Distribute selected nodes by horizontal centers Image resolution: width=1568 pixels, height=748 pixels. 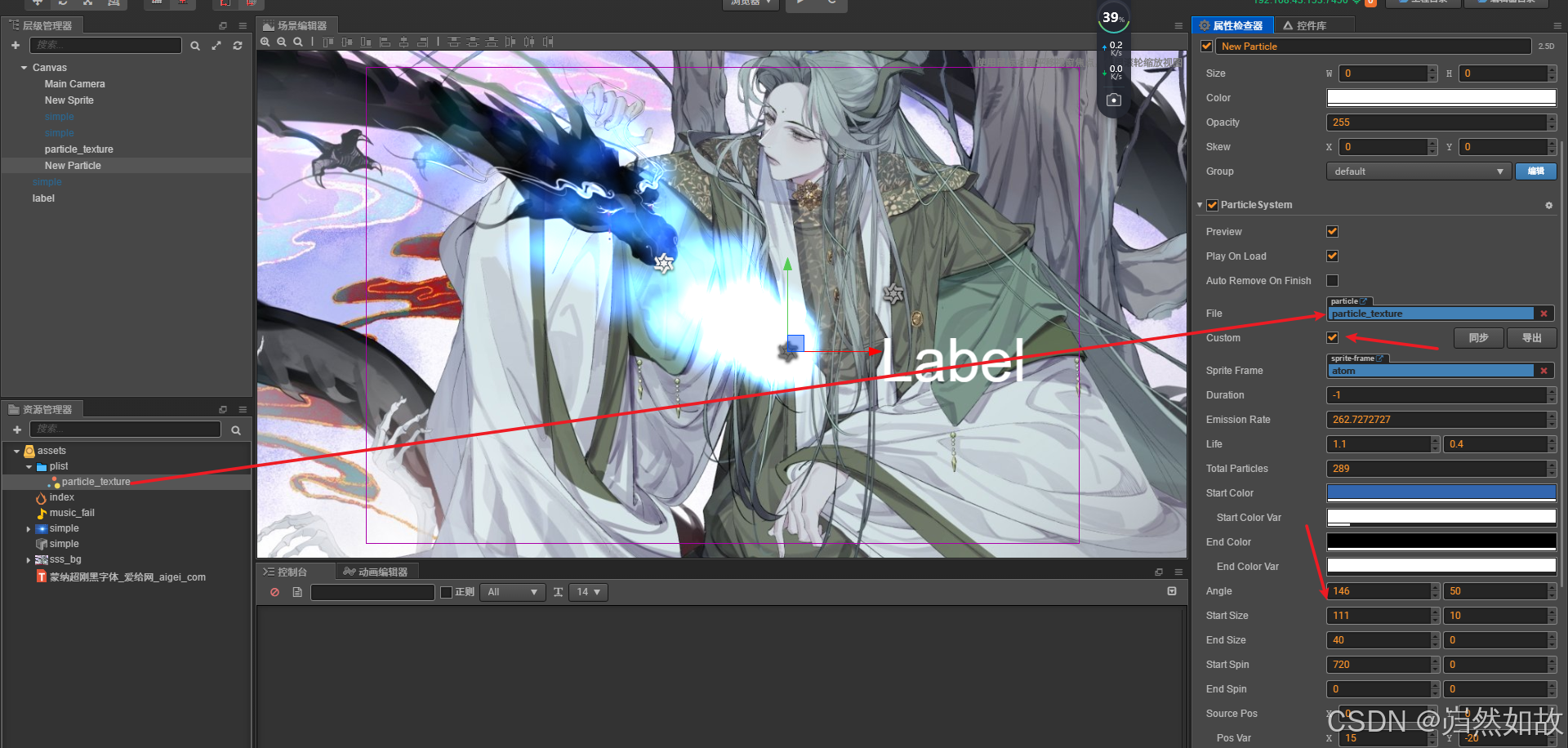(529, 42)
